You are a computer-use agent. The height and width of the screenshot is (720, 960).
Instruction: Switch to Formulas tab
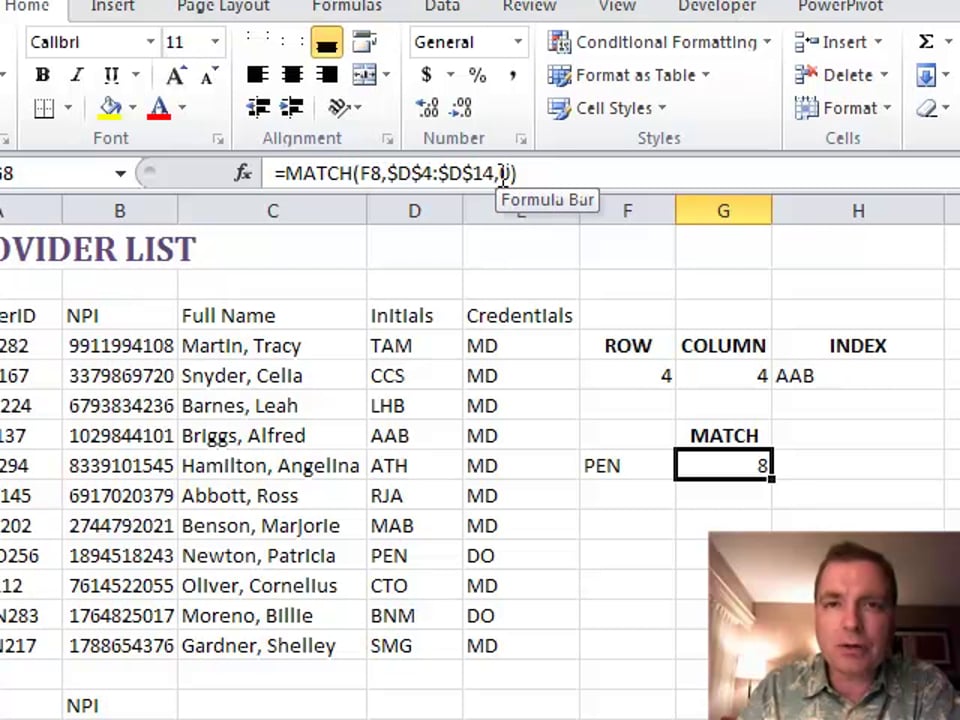tap(347, 6)
